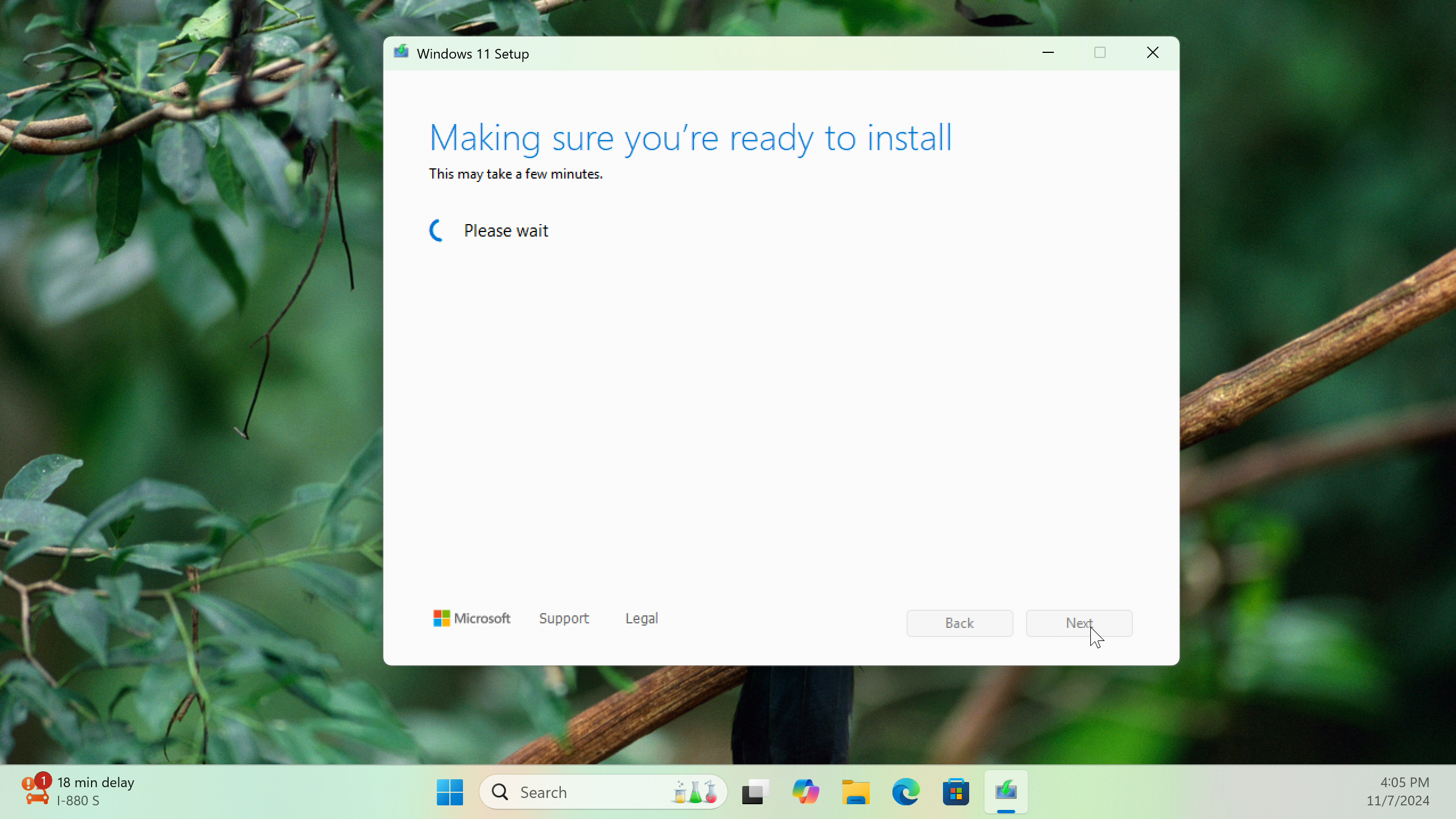Open the traffic delay widget I-880 S
Image resolution: width=1456 pixels, height=819 pixels.
pyautogui.click(x=78, y=792)
